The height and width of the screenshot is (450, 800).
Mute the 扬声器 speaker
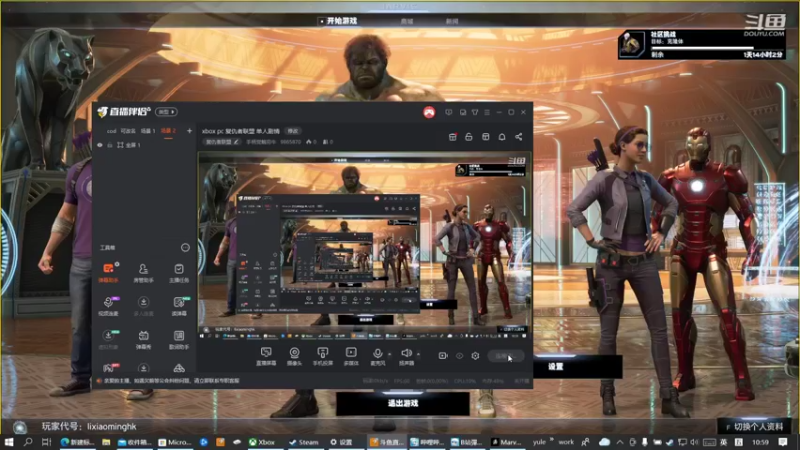[406, 356]
